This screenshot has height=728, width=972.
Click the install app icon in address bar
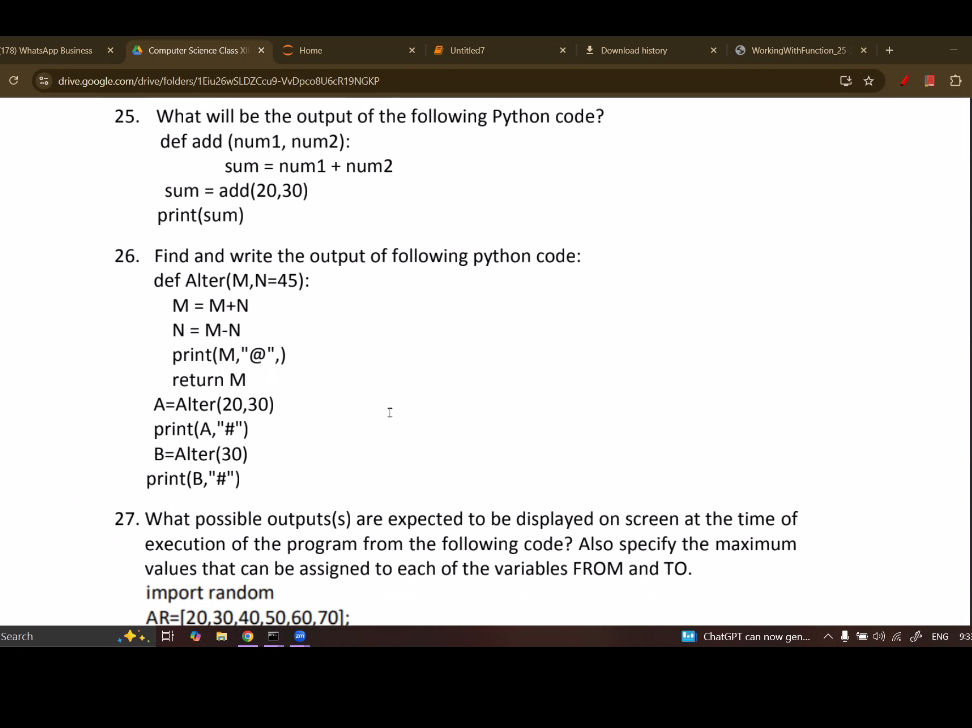tap(846, 81)
